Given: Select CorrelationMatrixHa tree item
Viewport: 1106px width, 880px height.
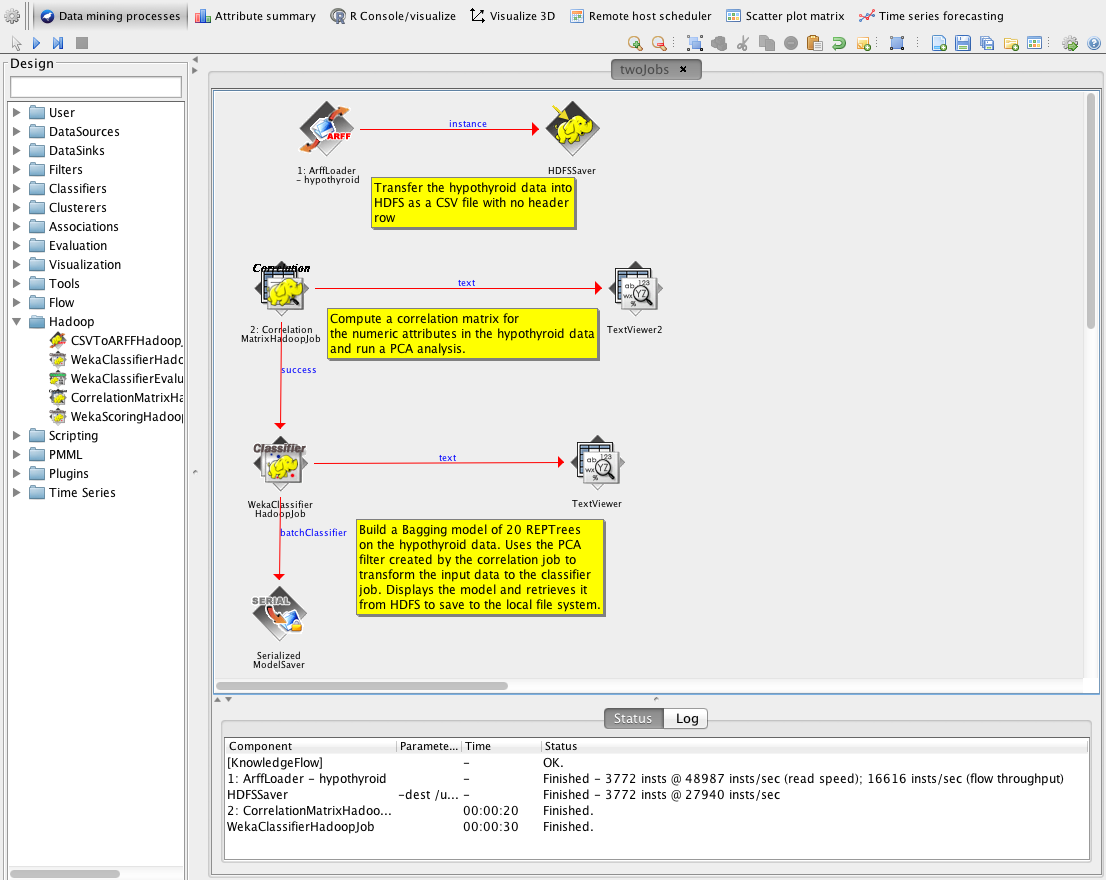Looking at the screenshot, I should tap(116, 398).
